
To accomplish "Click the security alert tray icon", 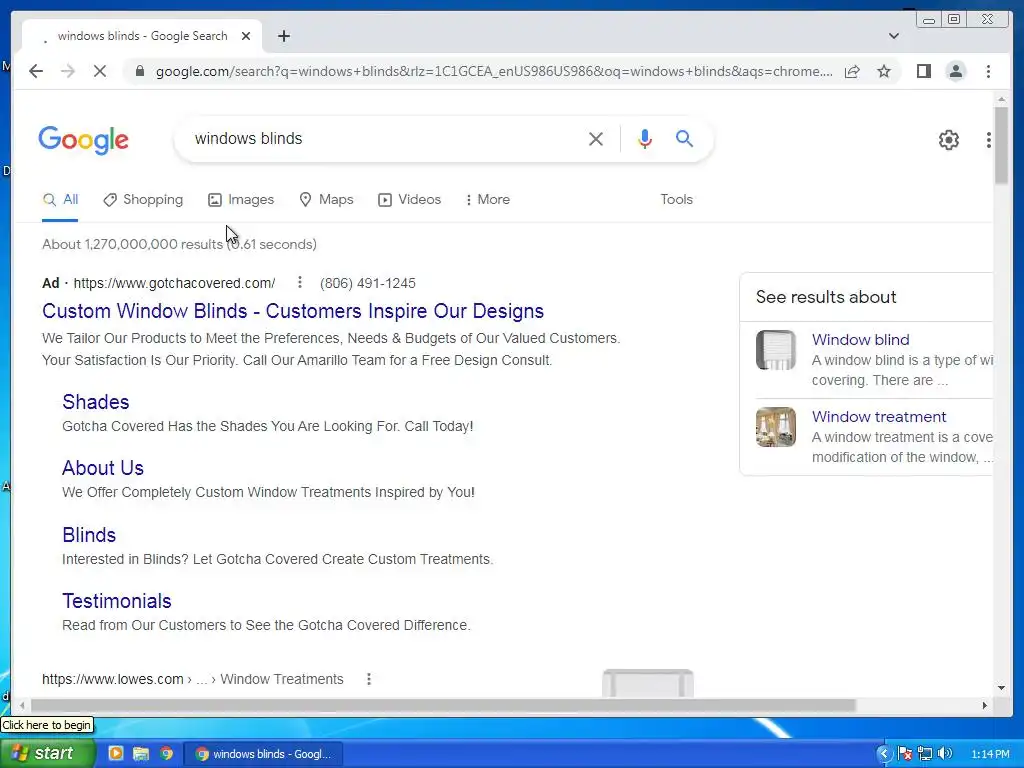I will coord(904,754).
